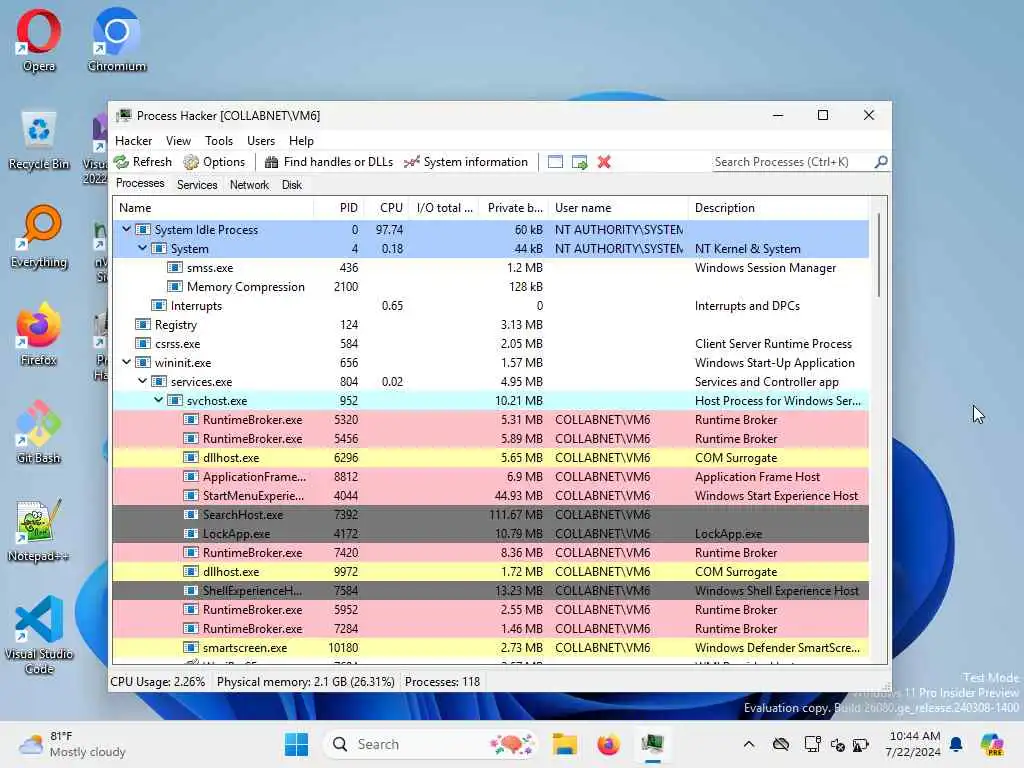Open the Hacker menu

click(133, 141)
